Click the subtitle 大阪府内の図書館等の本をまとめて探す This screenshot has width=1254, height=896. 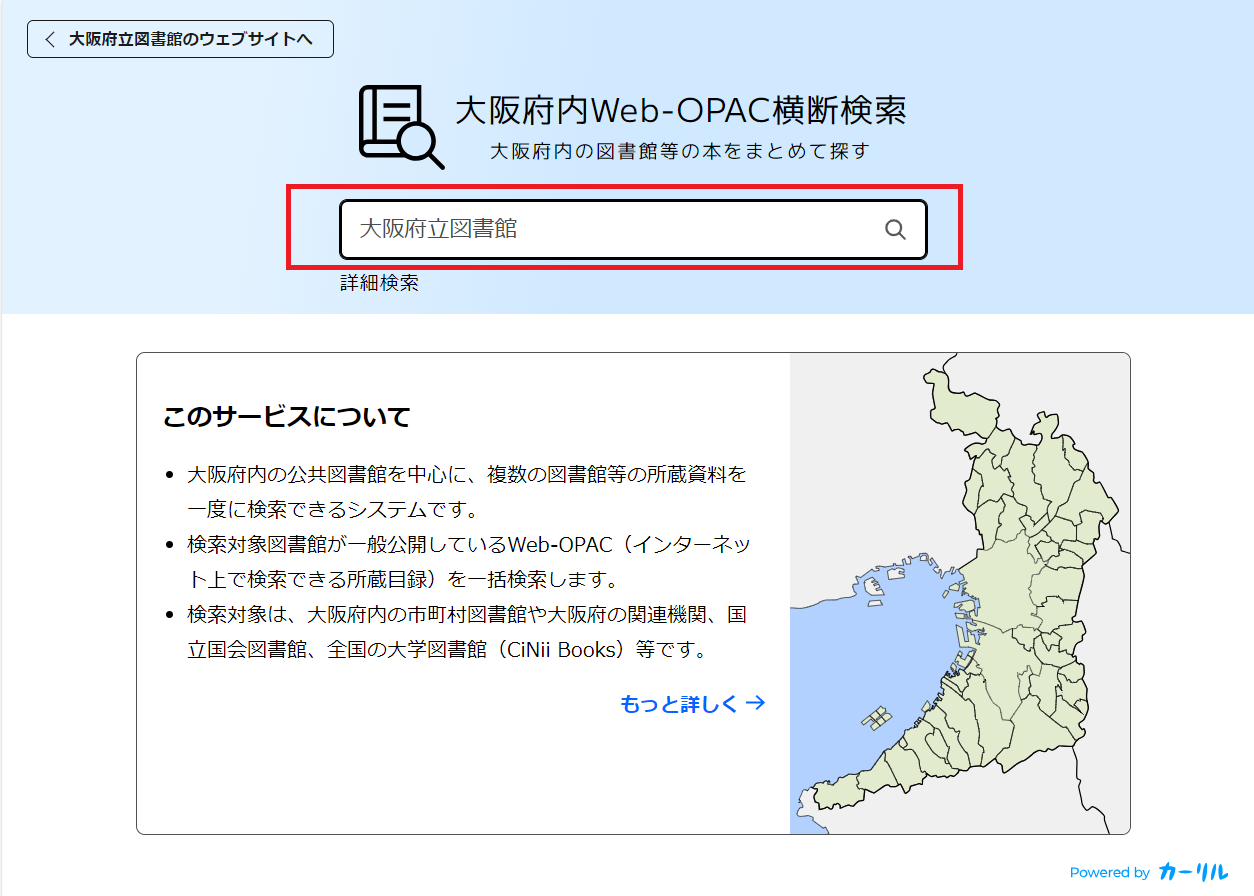pos(680,152)
